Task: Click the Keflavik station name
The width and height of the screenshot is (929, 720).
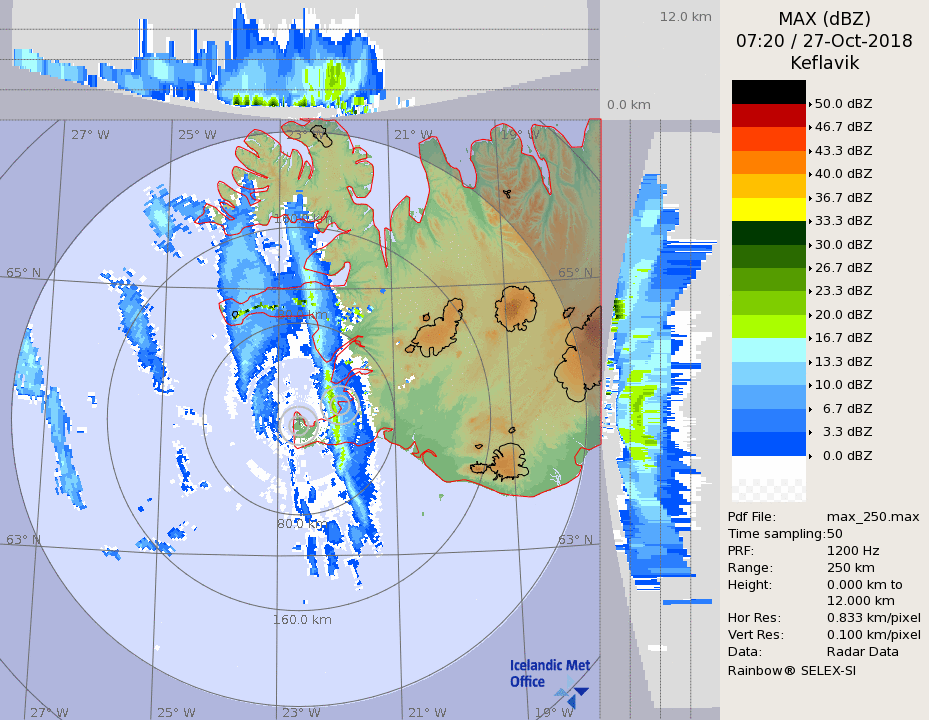Action: point(823,63)
